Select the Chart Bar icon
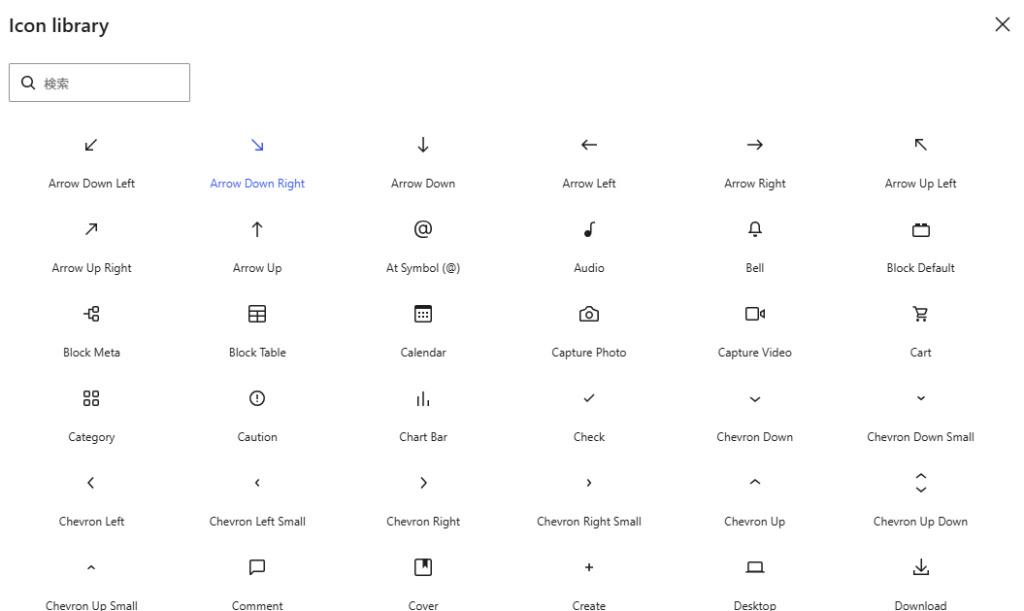Image resolution: width=1024 pixels, height=611 pixels. coord(423,399)
